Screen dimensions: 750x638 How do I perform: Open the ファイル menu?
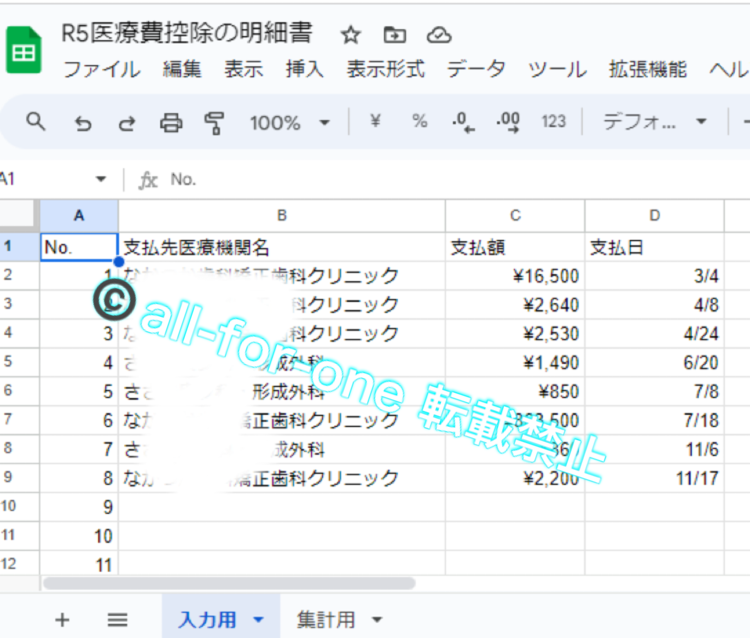click(x=101, y=69)
